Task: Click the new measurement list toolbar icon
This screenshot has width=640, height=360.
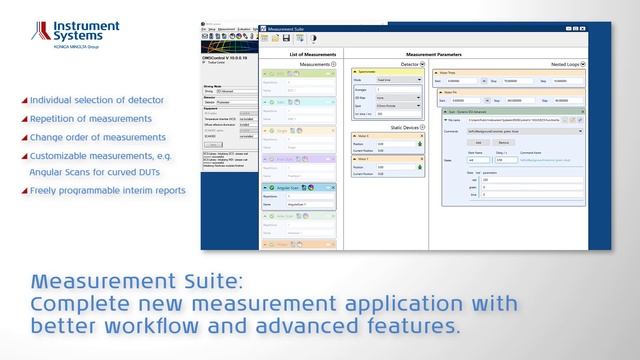Action: pos(265,38)
